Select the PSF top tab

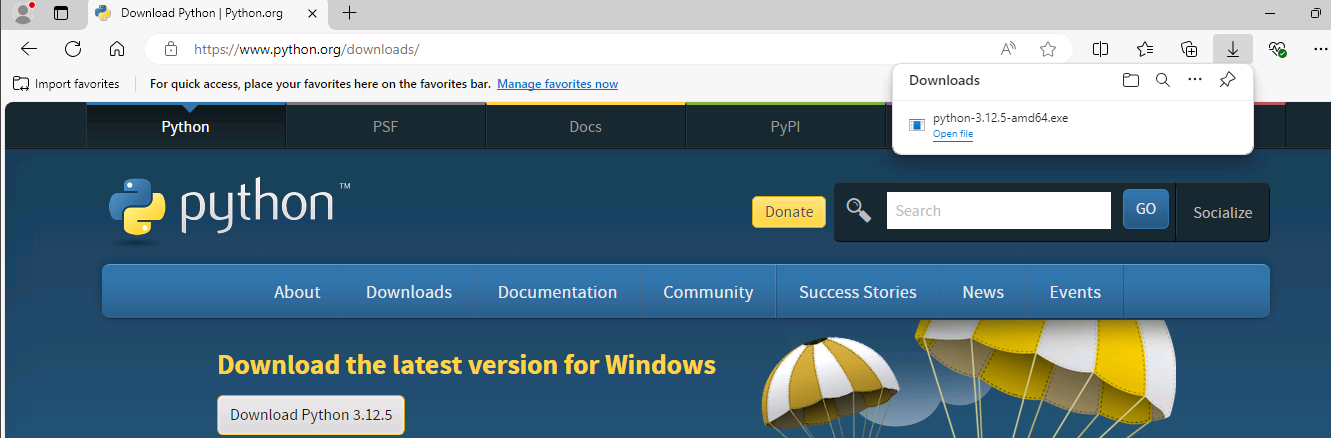point(386,127)
